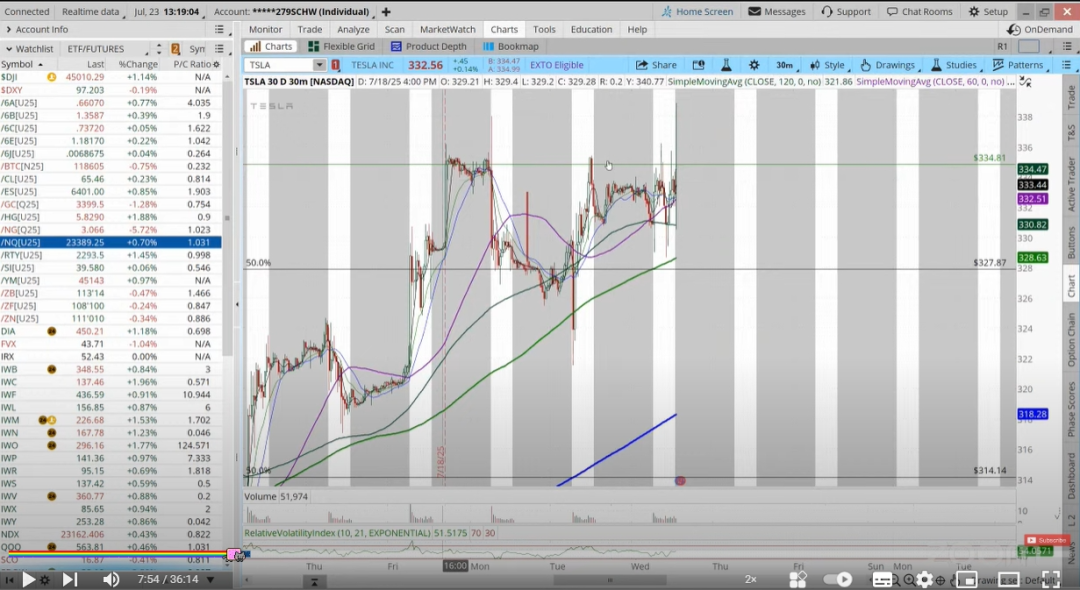Open the Education tab
The height and width of the screenshot is (590, 1080).
pyautogui.click(x=591, y=30)
